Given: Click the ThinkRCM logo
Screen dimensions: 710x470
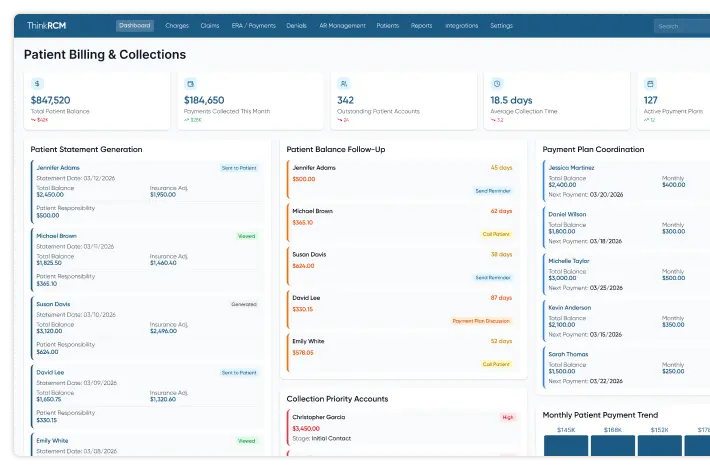Looking at the screenshot, I should click(x=46, y=25).
